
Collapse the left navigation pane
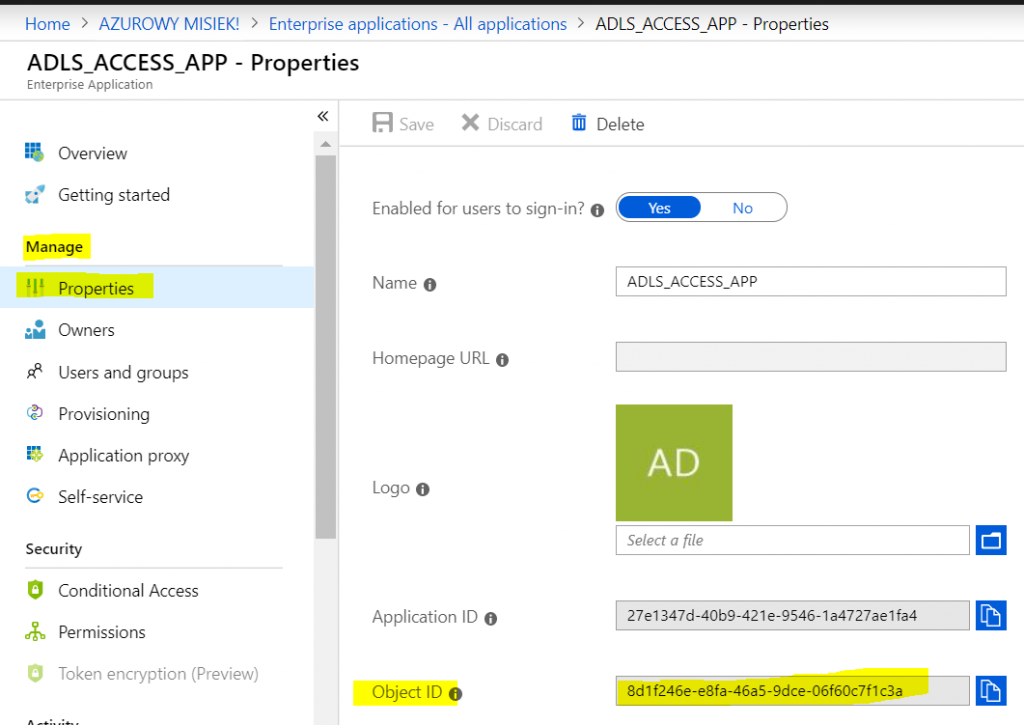[x=322, y=116]
